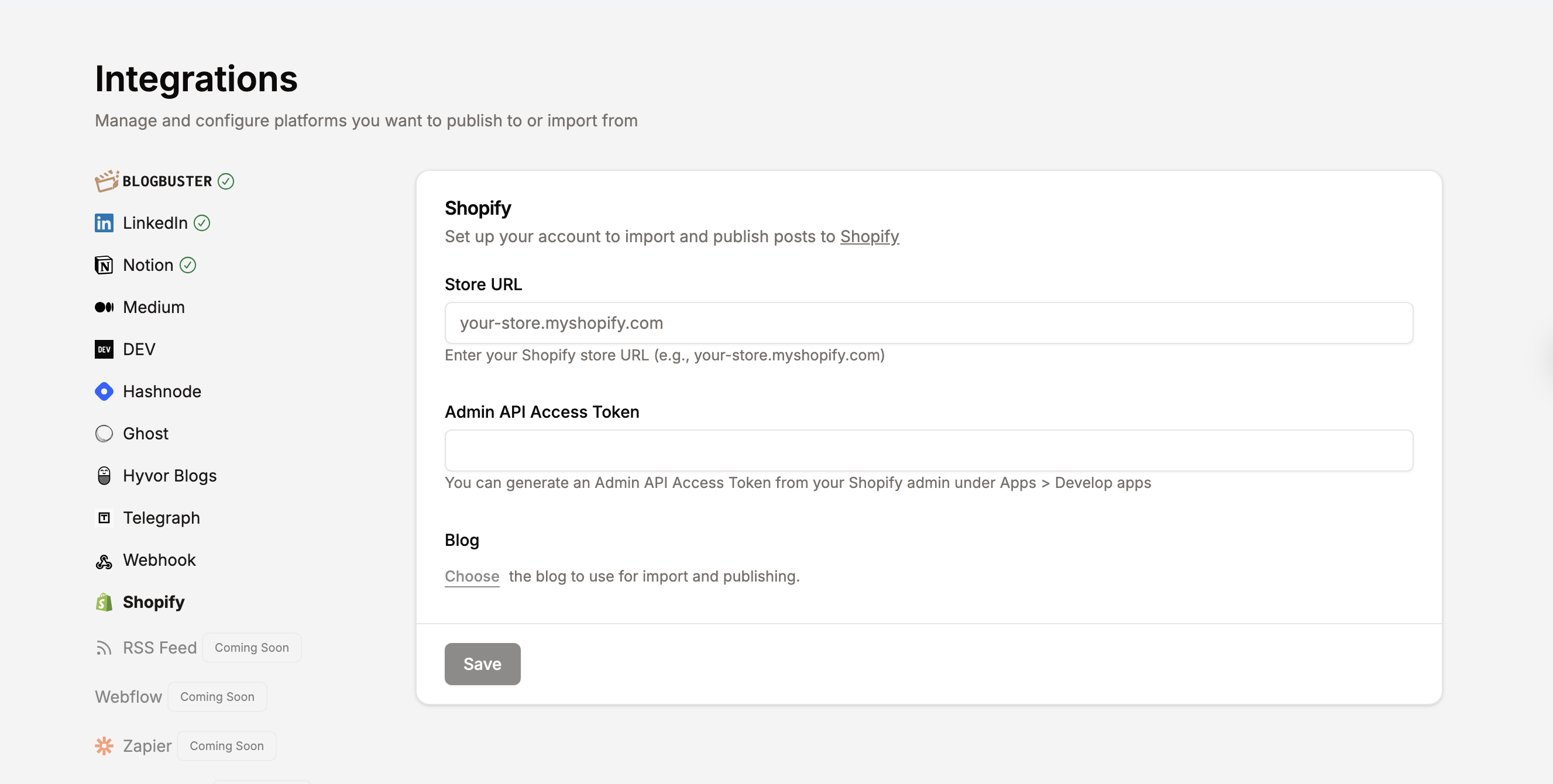Click the Hyvor Blogs logo icon
Screen dimensions: 1553x784
coord(104,476)
